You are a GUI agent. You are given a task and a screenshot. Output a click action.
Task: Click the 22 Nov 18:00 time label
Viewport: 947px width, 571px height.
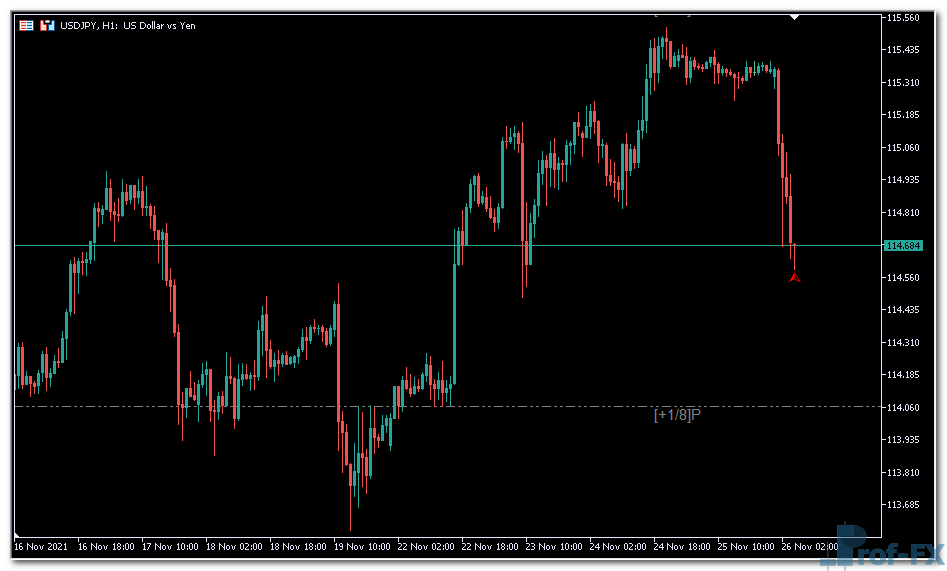(489, 547)
